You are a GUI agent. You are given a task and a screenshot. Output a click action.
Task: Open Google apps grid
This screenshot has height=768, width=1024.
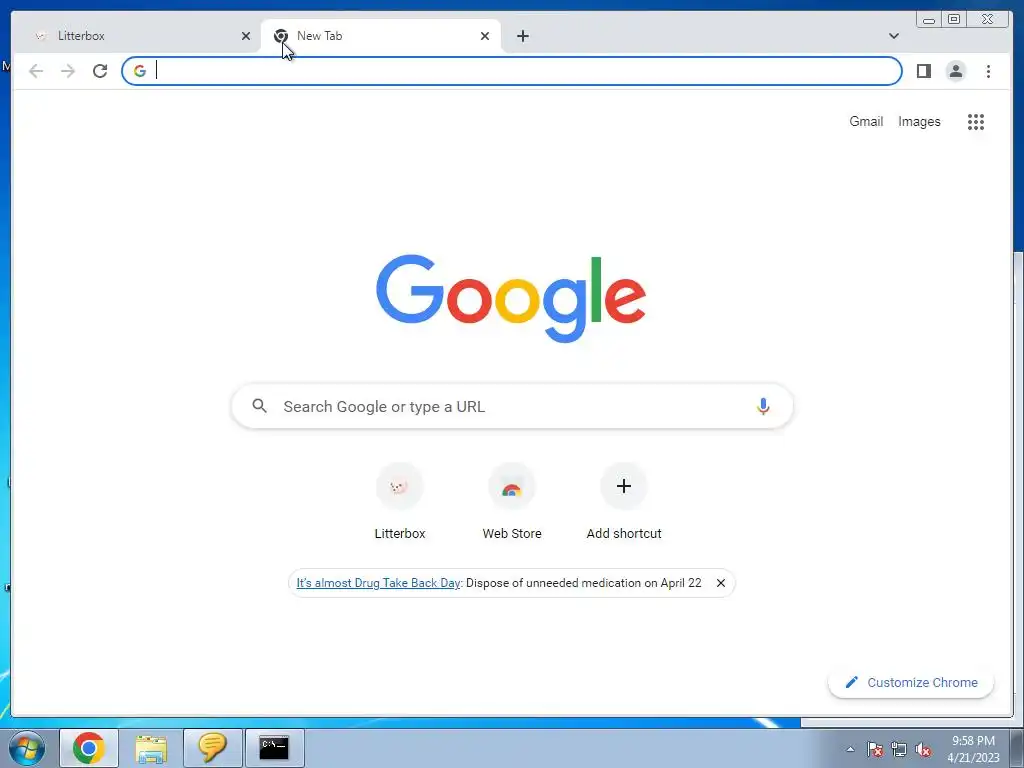976,121
